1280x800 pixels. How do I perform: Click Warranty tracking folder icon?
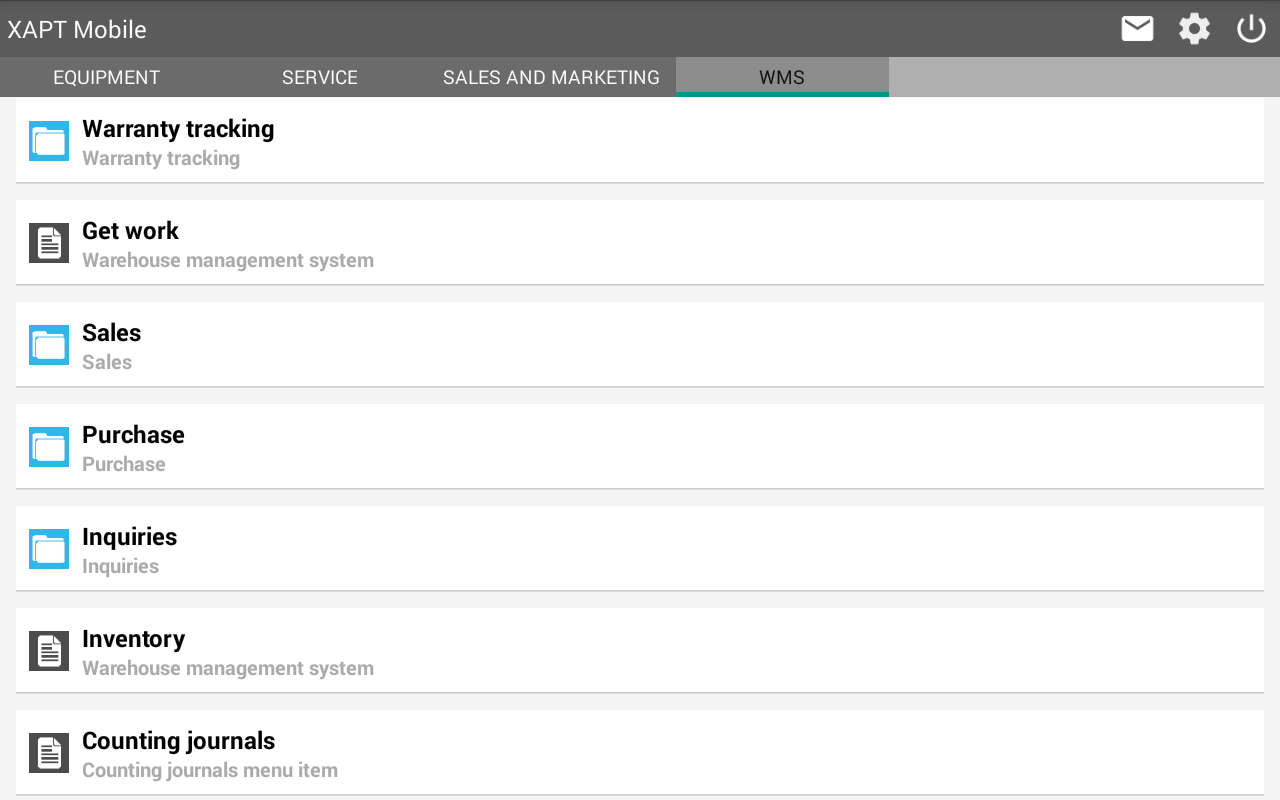(49, 141)
